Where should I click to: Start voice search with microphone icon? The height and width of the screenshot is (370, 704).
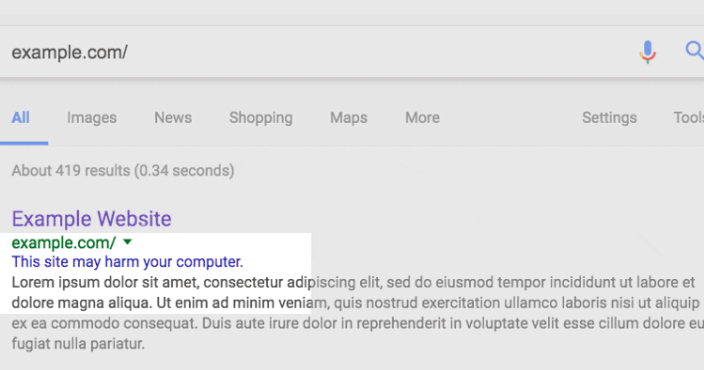(x=647, y=52)
